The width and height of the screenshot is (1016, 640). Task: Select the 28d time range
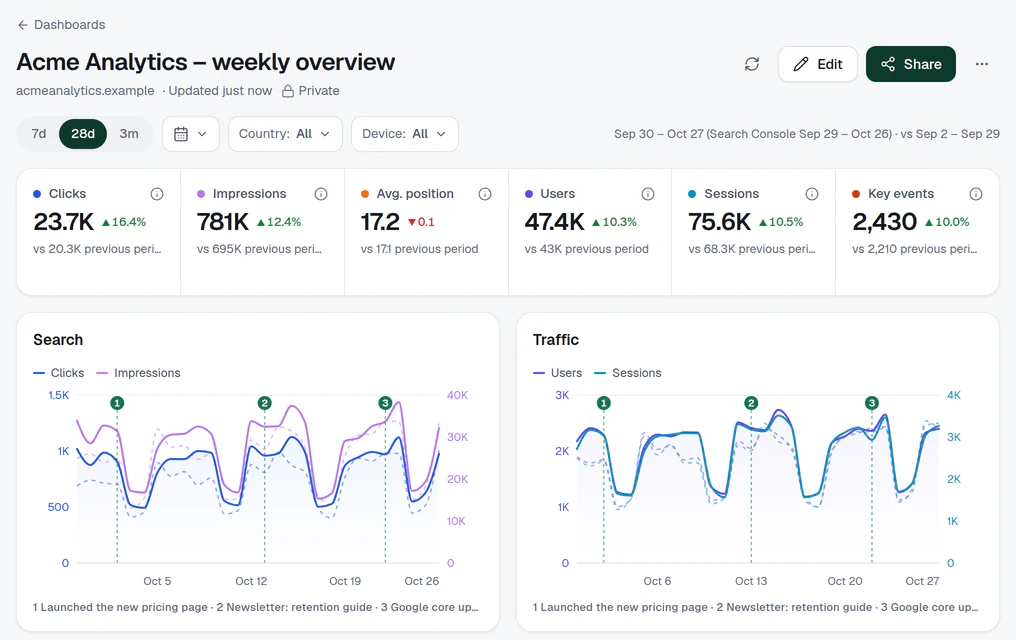click(83, 134)
